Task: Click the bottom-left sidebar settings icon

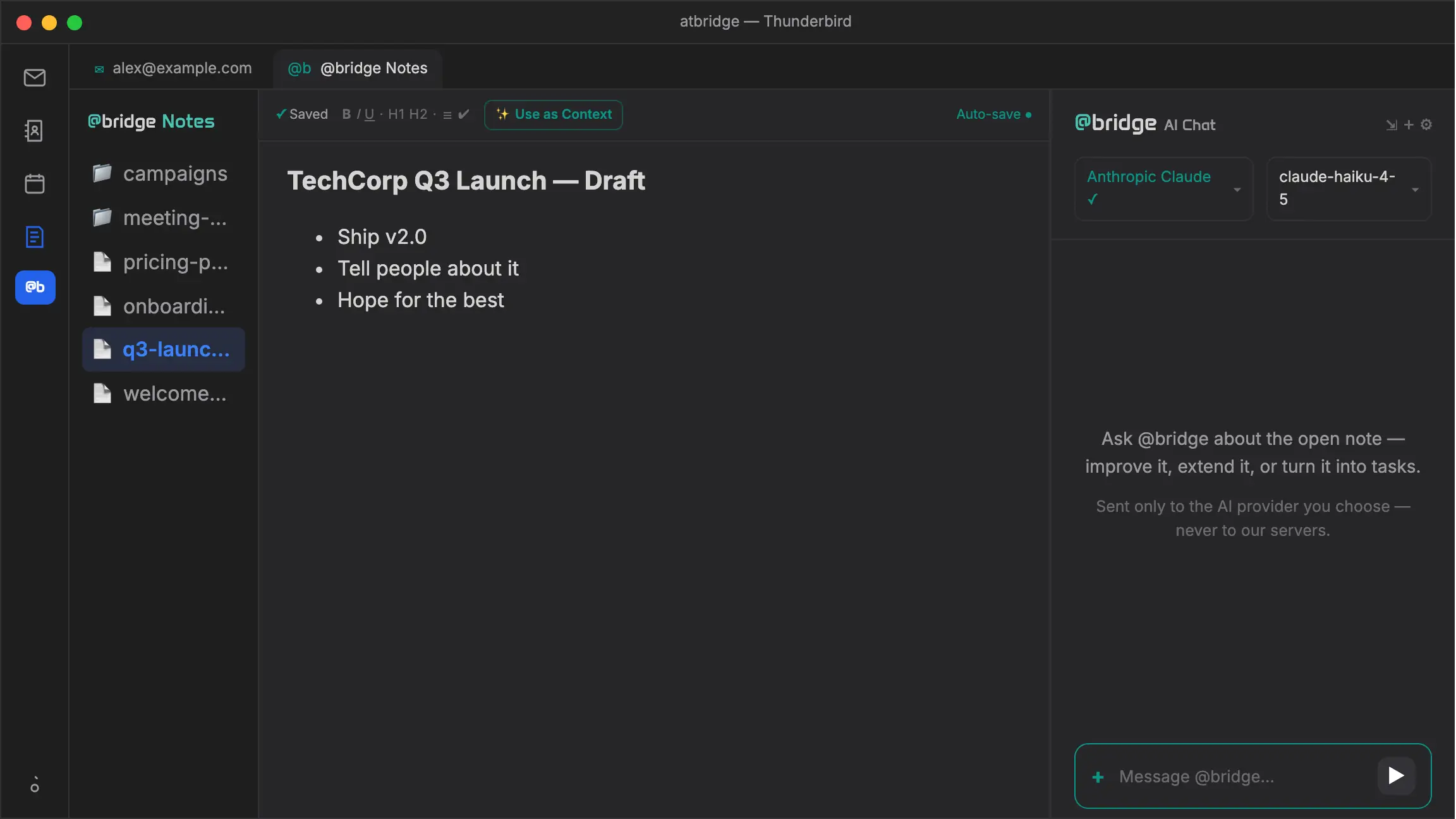Action: pos(35,785)
